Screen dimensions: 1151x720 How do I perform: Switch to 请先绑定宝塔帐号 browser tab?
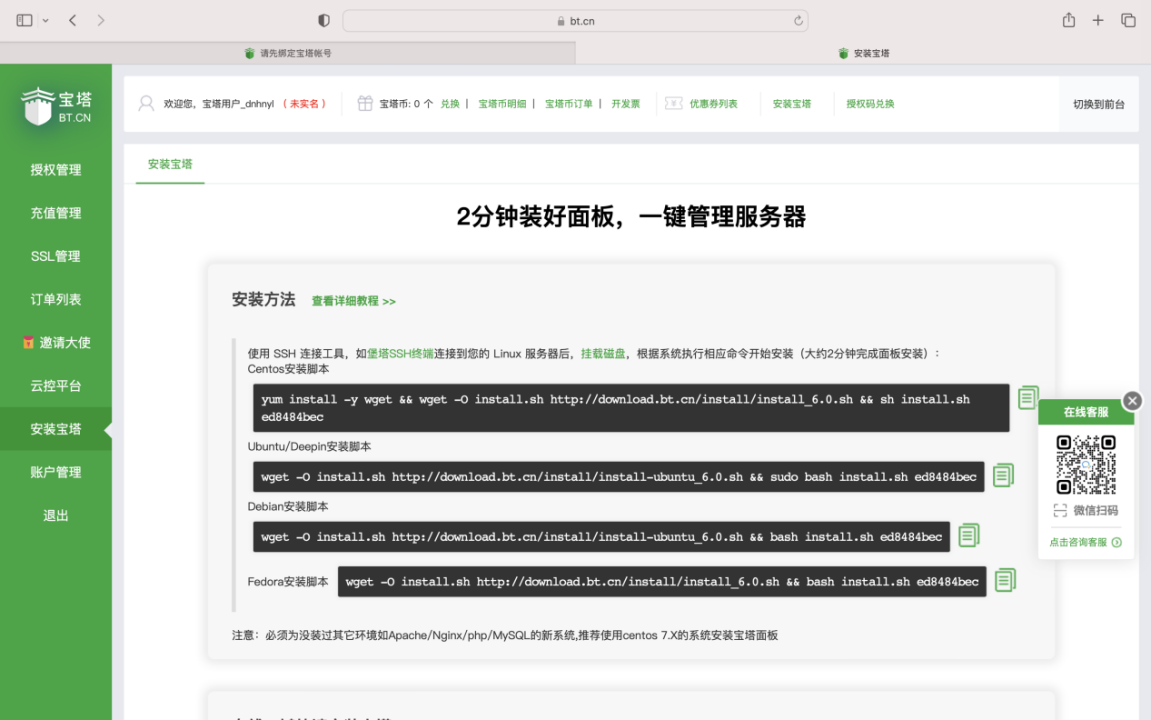[x=288, y=53]
